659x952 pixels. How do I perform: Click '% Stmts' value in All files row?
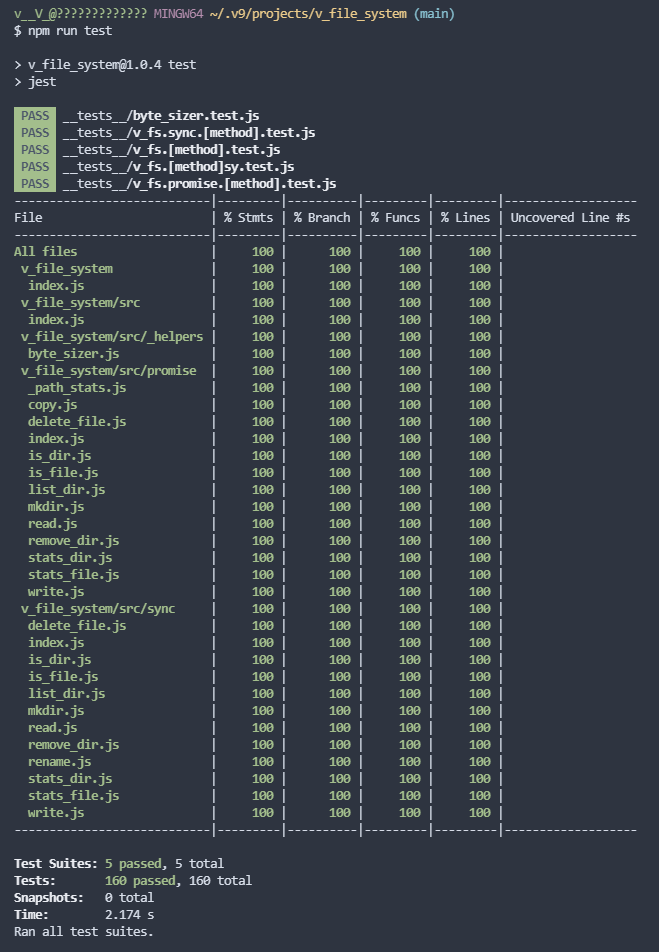[262, 251]
